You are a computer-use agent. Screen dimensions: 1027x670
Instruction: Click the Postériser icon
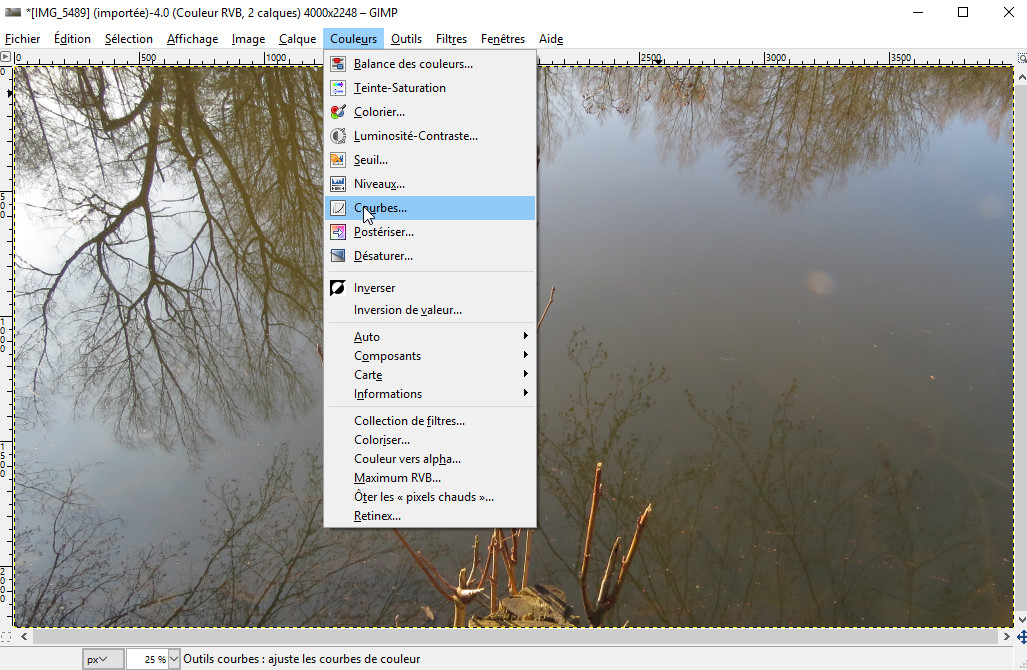pos(338,232)
